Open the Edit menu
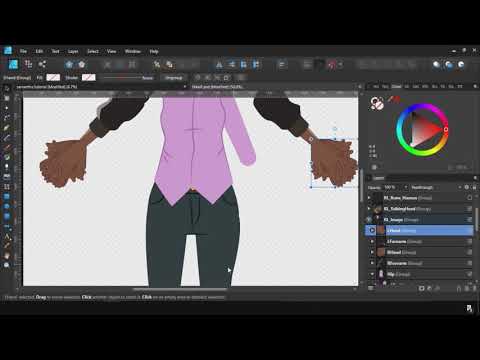This screenshot has height=360, width=480. 39,51
